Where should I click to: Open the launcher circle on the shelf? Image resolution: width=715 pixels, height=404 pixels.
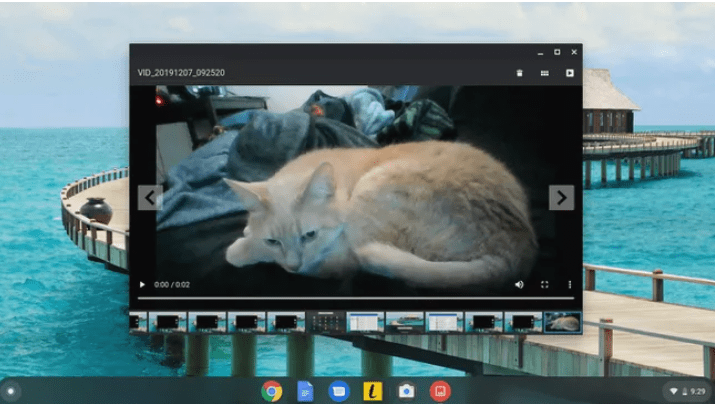point(11,391)
